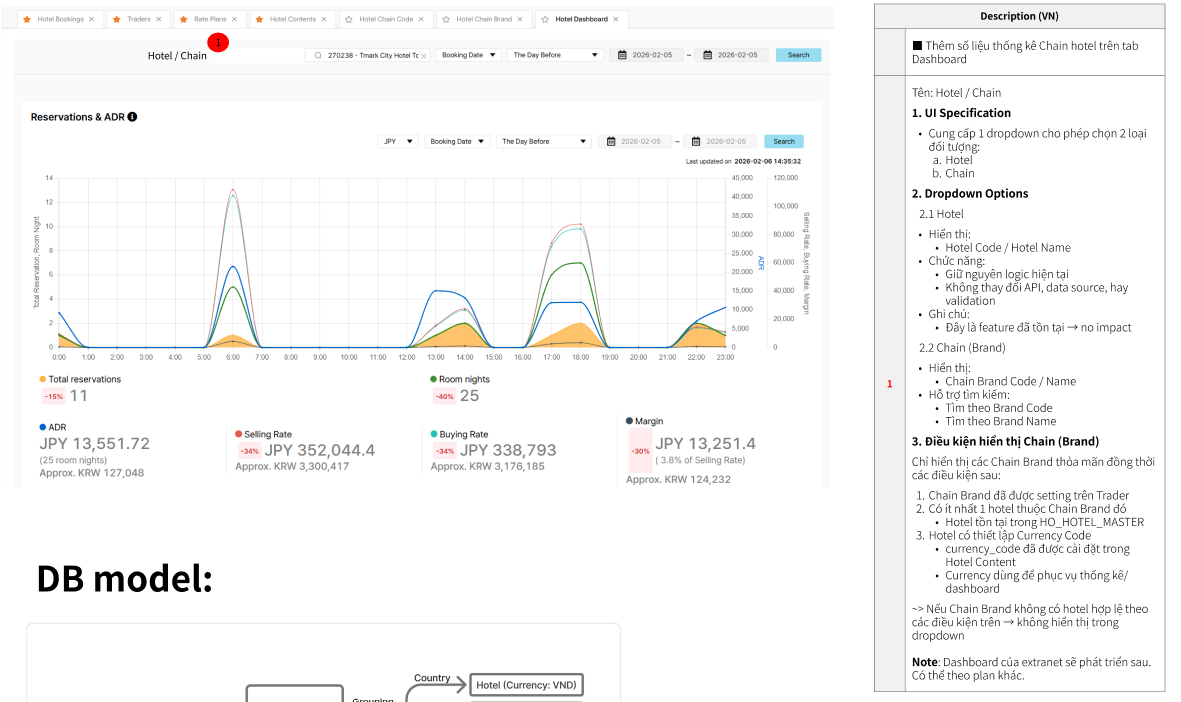Click the star icon on Hotel Bookings tab
This screenshot has width=1181, height=702.
pos(27,19)
